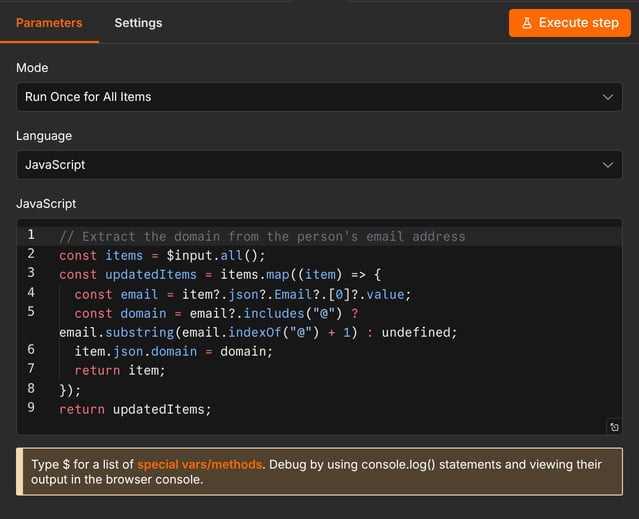Expand the Language dropdown chevron

coord(608,165)
